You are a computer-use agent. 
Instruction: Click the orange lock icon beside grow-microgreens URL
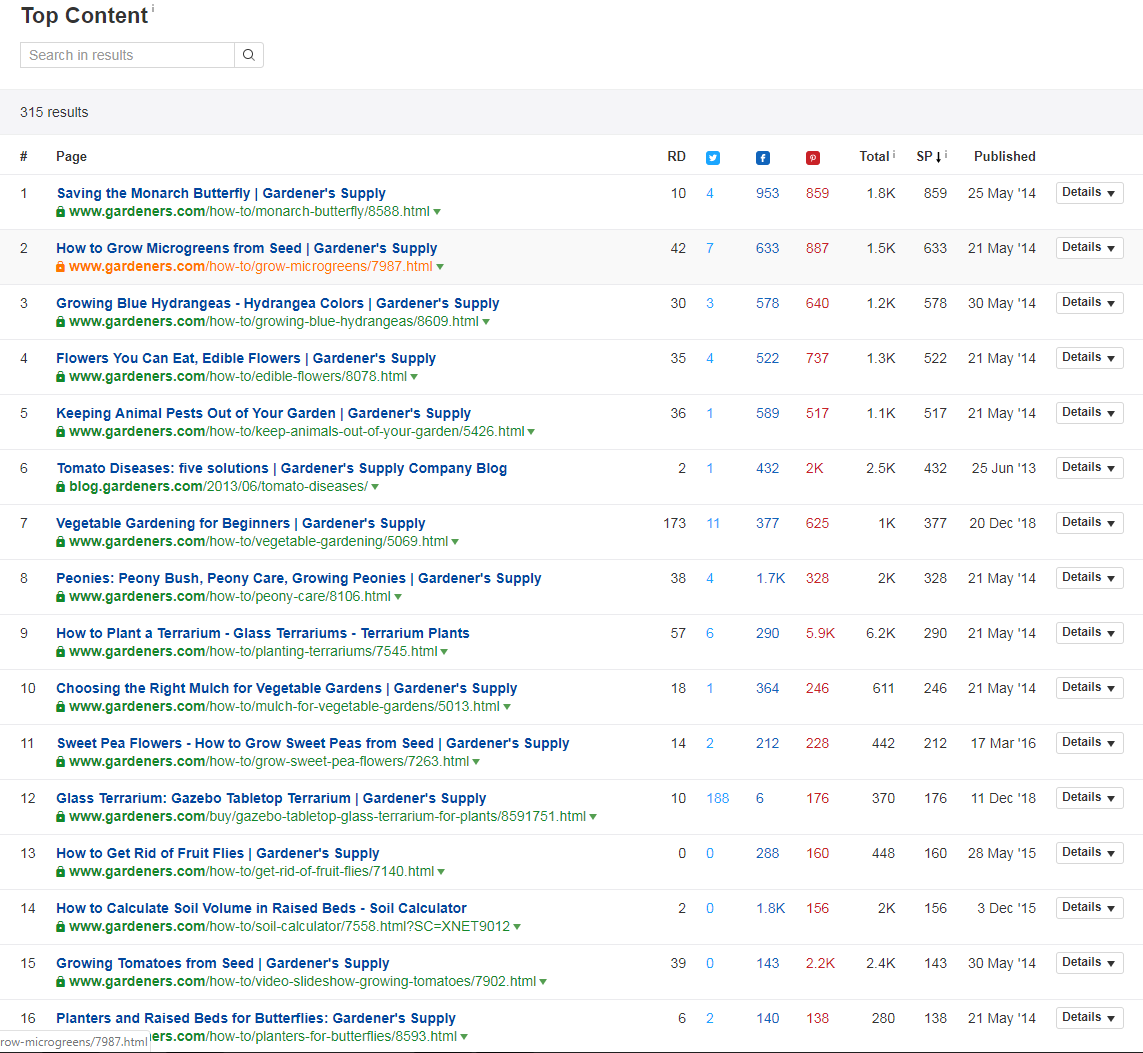tap(61, 267)
